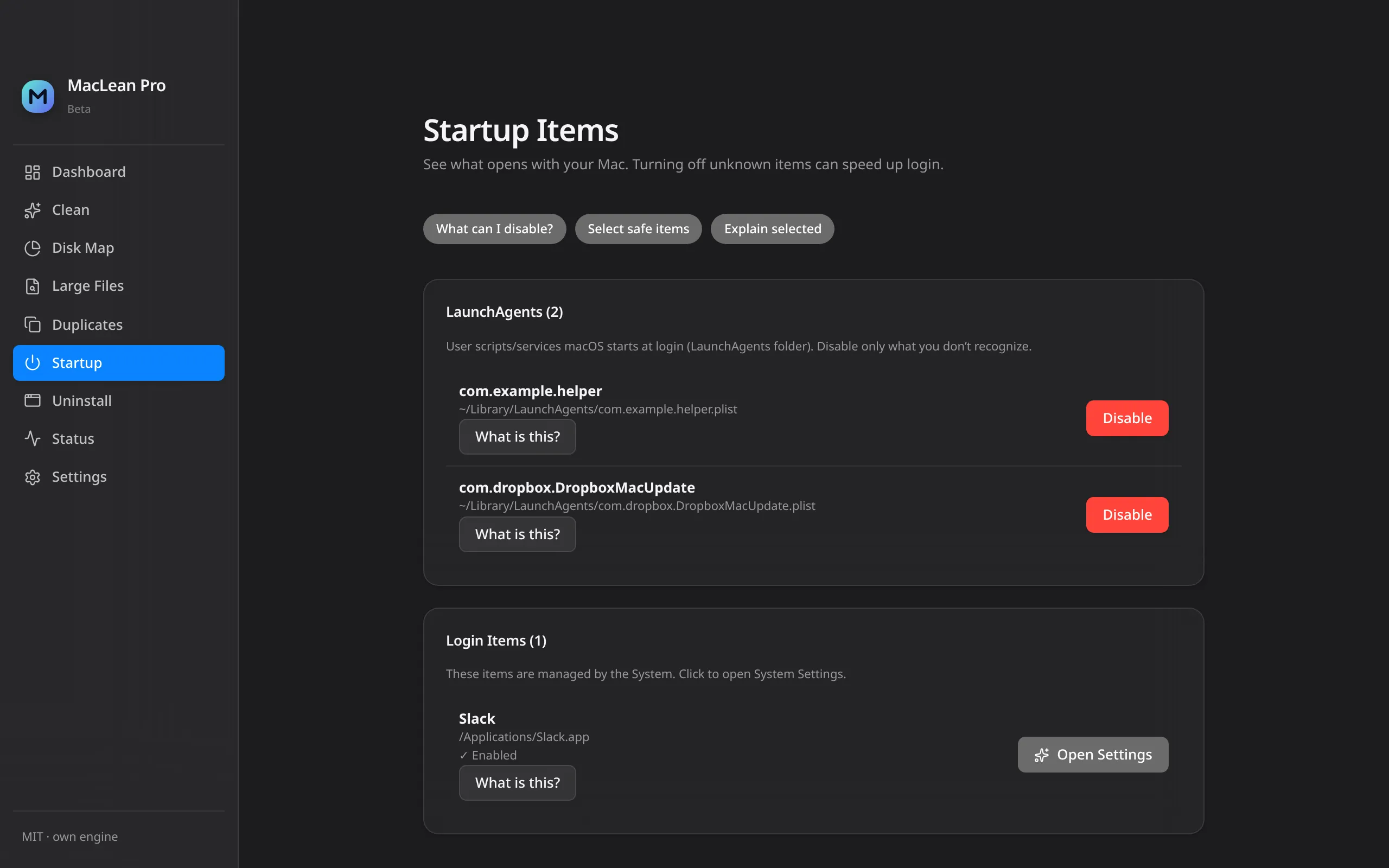Viewport: 1389px width, 868px height.
Task: Click the com.example.helper item name
Action: click(530, 391)
